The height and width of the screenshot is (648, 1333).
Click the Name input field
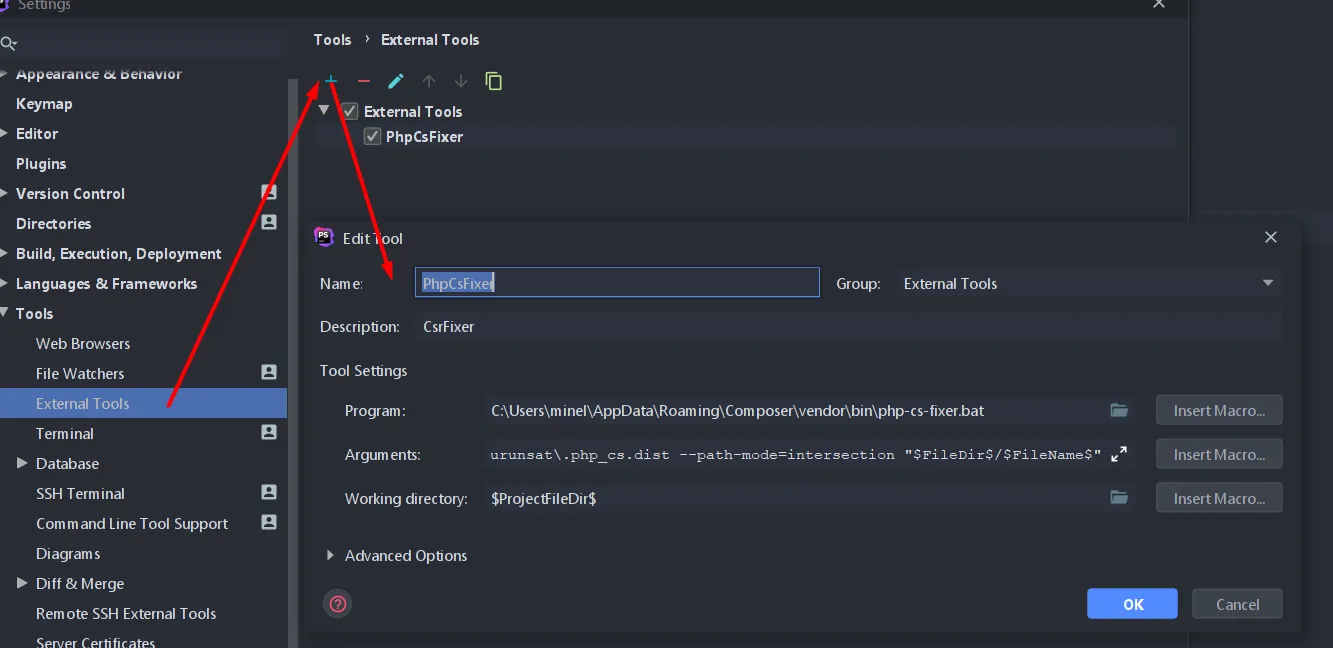click(617, 283)
